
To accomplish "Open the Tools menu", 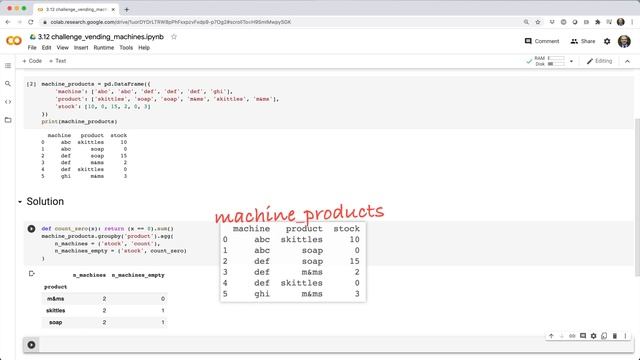I will pos(126,48).
